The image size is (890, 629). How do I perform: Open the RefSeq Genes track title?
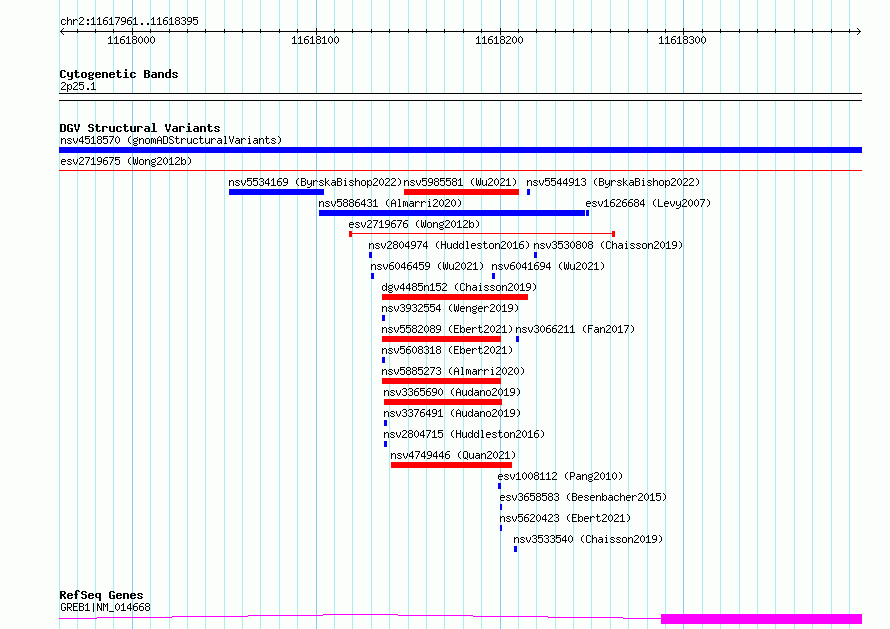click(x=101, y=596)
